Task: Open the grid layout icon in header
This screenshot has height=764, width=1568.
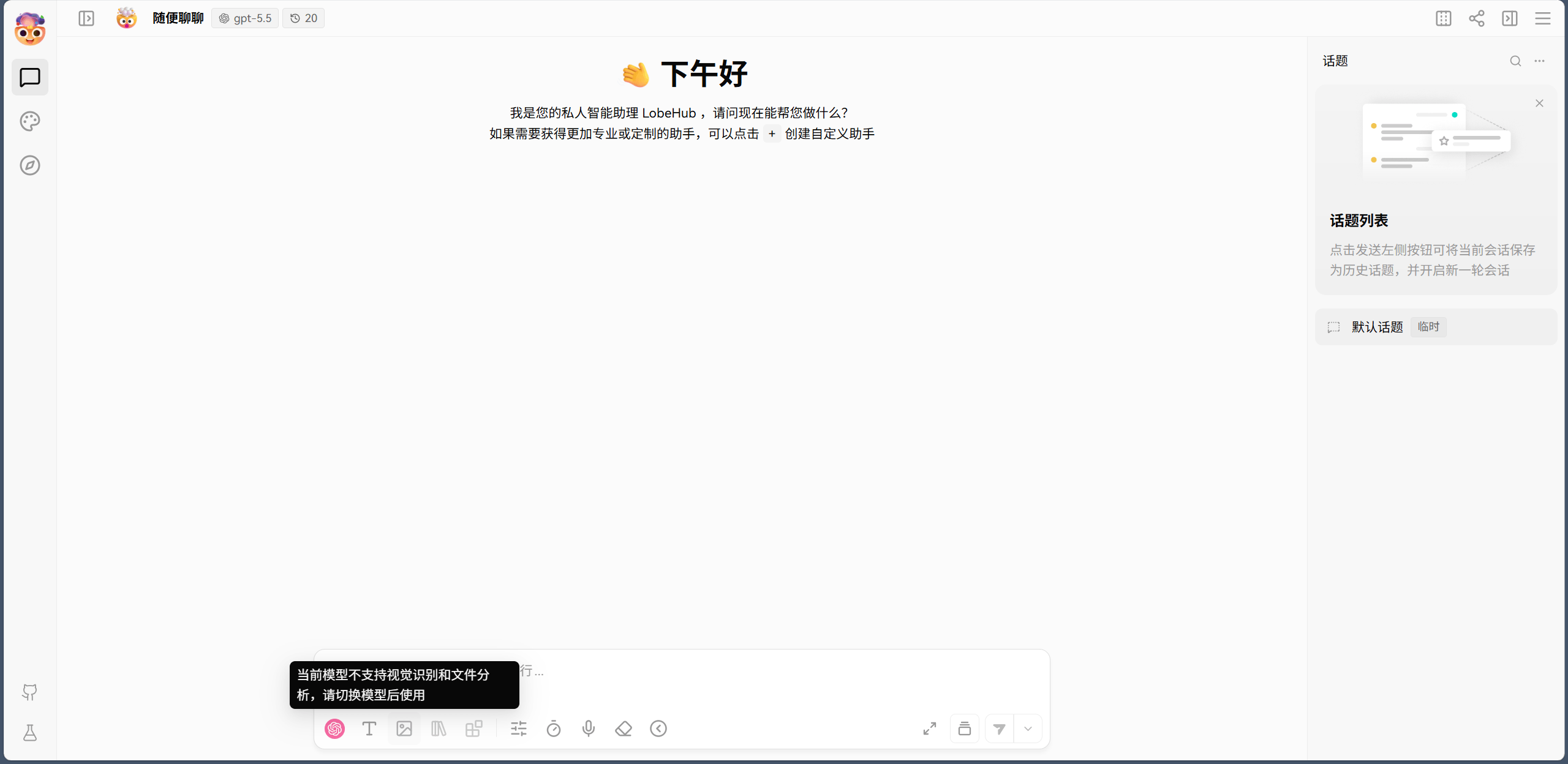Action: (x=1444, y=18)
